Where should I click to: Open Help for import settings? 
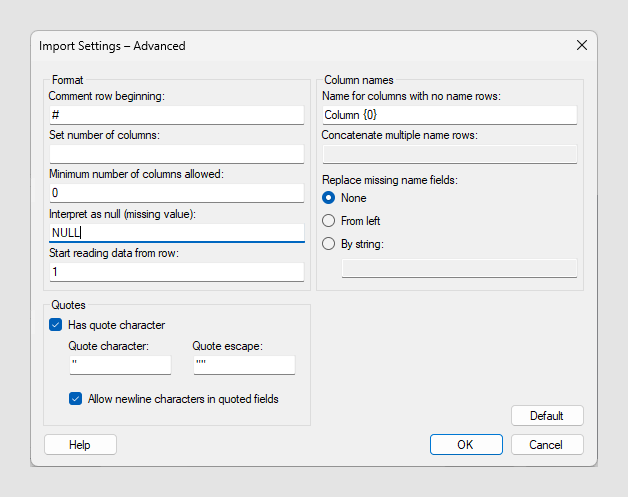(x=80, y=445)
